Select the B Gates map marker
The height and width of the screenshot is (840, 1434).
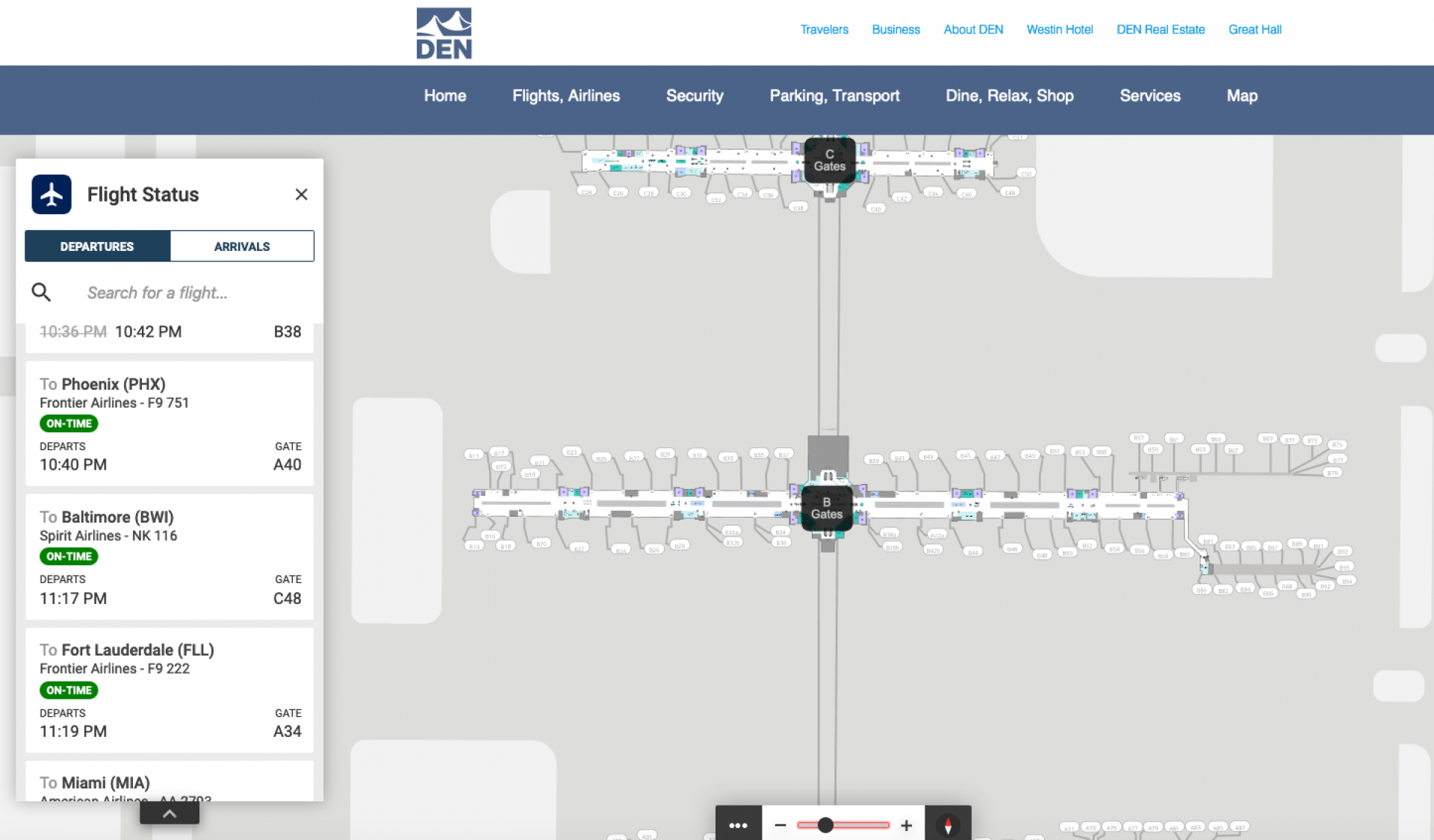tap(827, 508)
